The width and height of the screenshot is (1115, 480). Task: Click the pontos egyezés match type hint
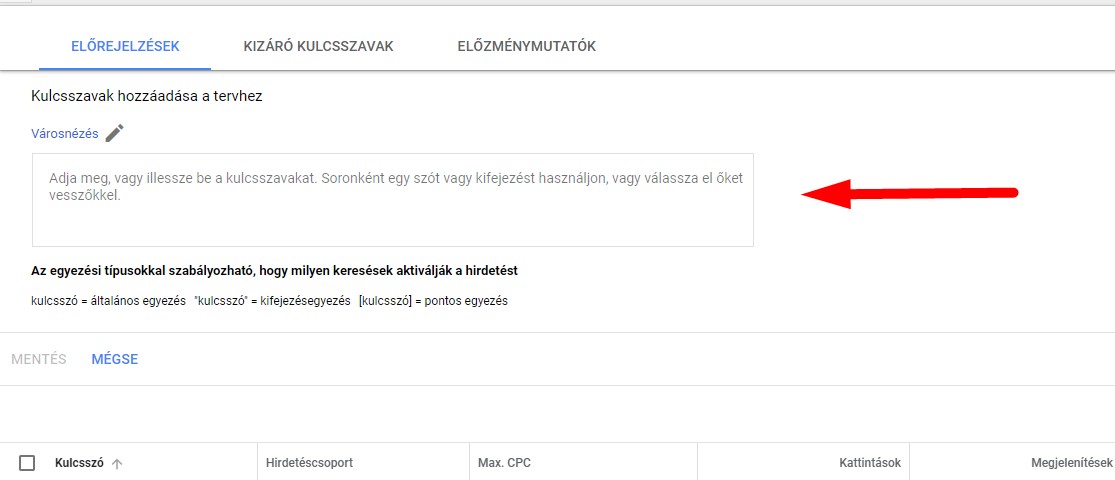pos(434,301)
